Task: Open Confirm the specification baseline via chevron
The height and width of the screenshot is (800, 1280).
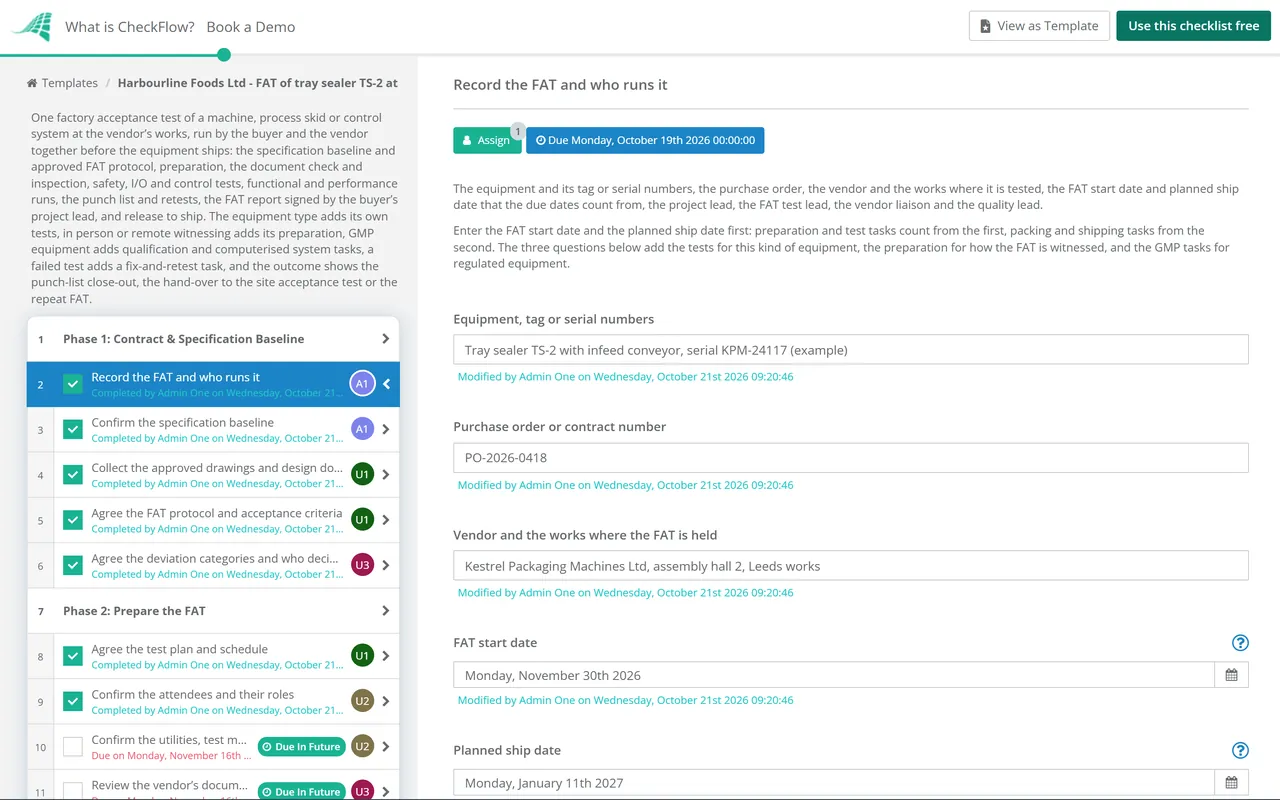Action: coord(387,429)
